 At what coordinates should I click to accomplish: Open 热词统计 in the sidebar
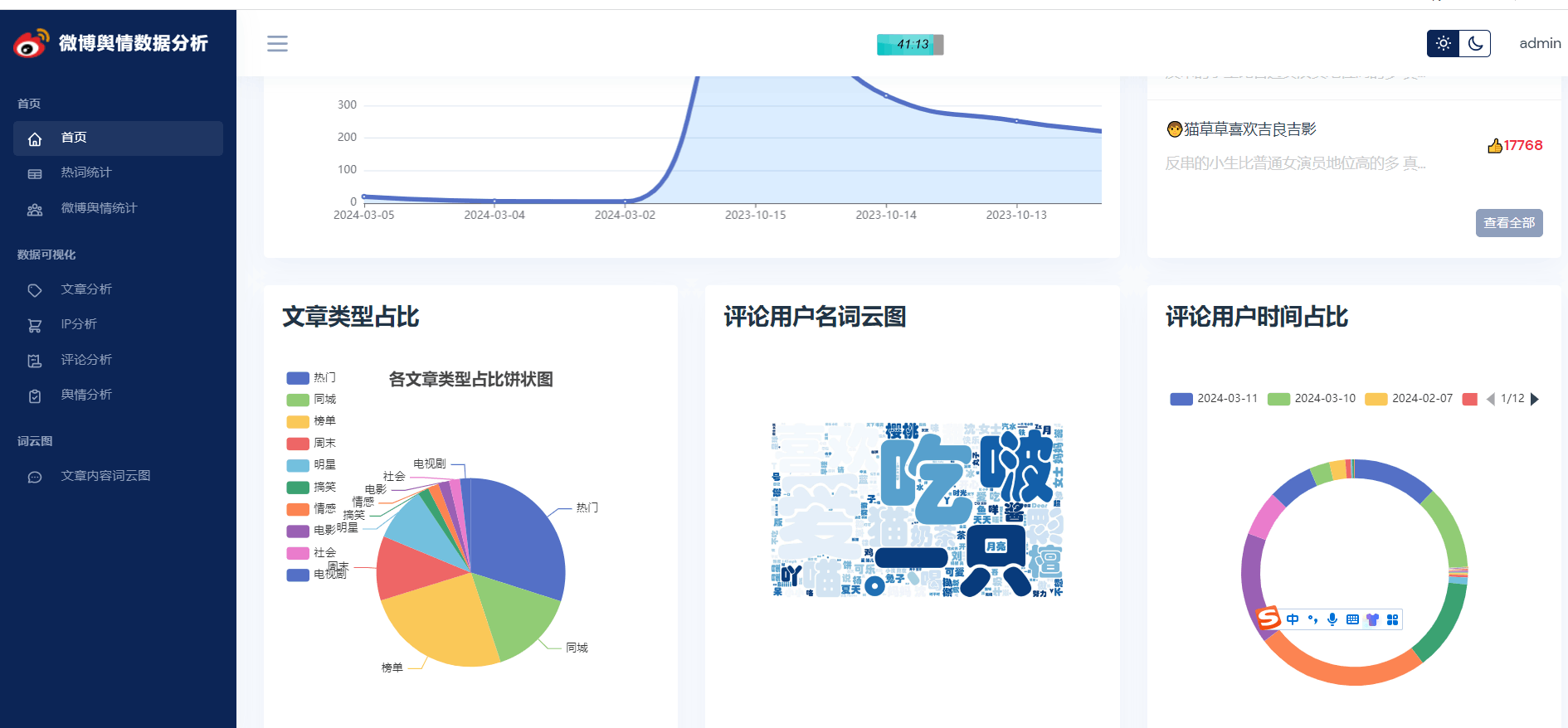(x=85, y=172)
